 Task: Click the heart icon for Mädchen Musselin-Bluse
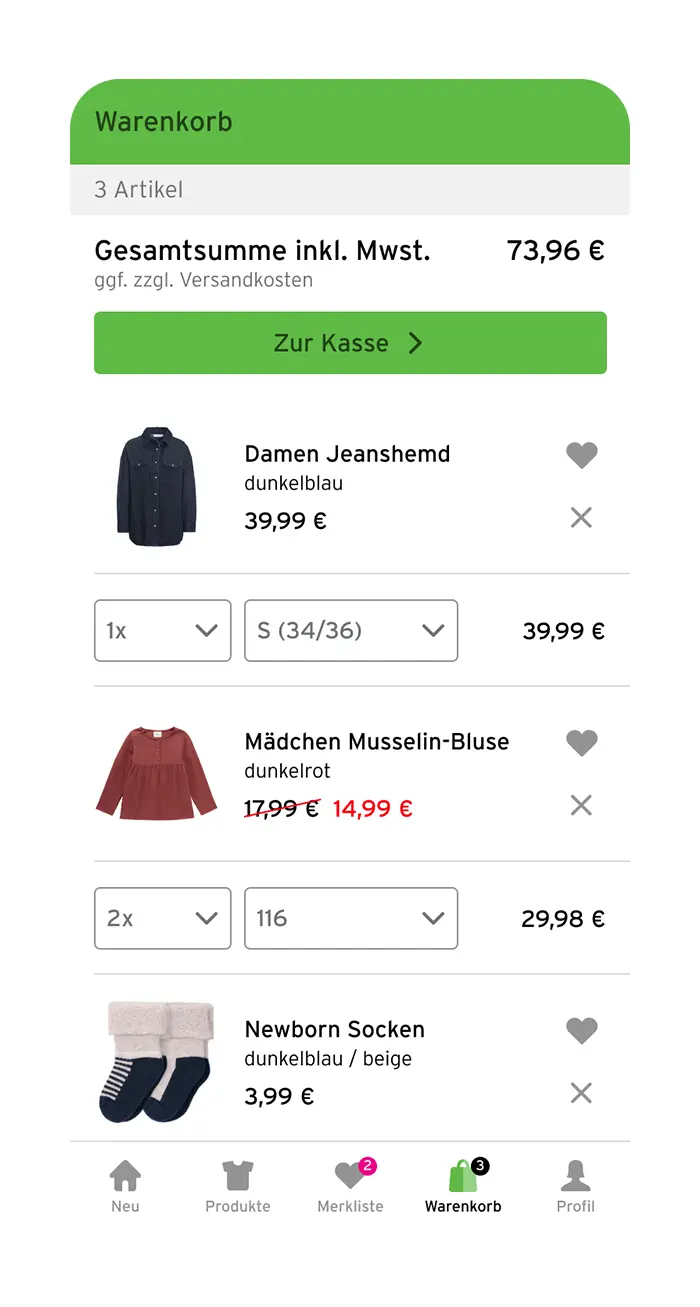click(x=581, y=743)
